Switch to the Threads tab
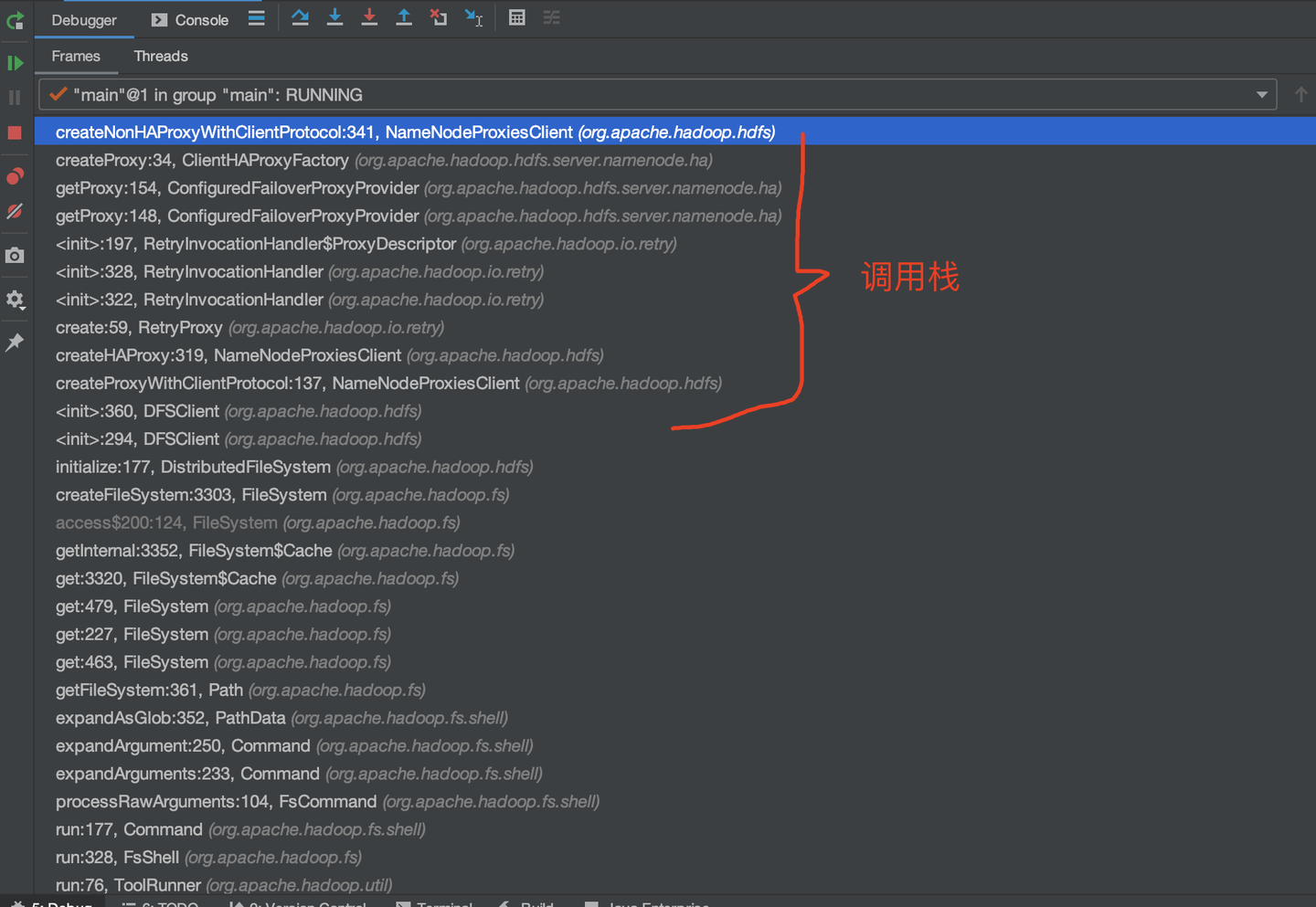Screen dimensions: 1316x907 point(160,56)
